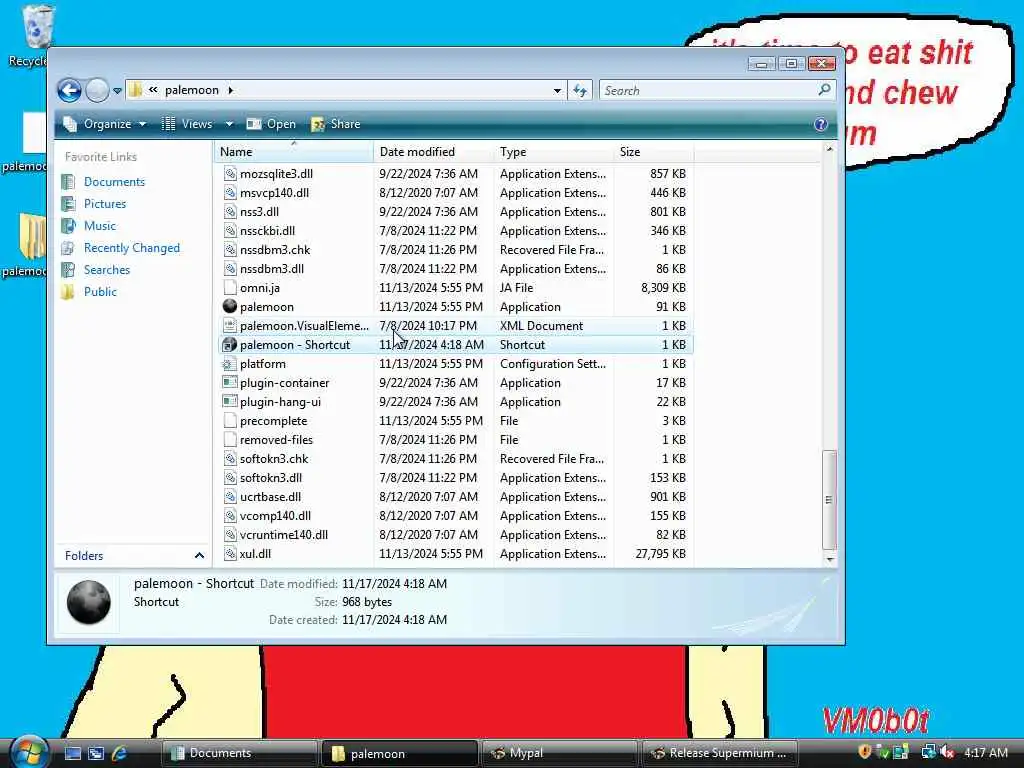The height and width of the screenshot is (768, 1024).
Task: Open Pictures favorite link
Action: point(104,204)
